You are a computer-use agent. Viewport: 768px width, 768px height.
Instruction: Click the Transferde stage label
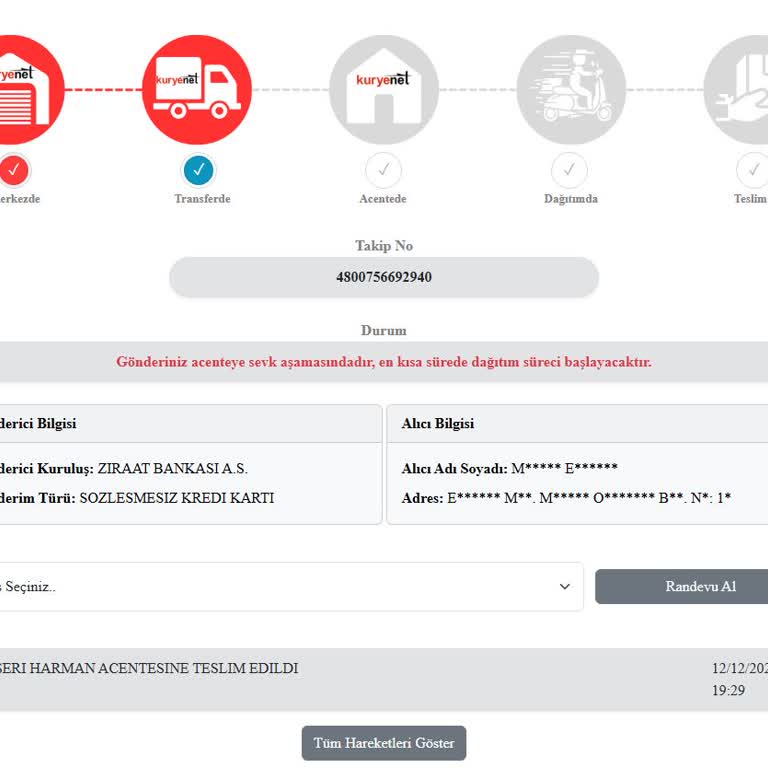tap(202, 199)
